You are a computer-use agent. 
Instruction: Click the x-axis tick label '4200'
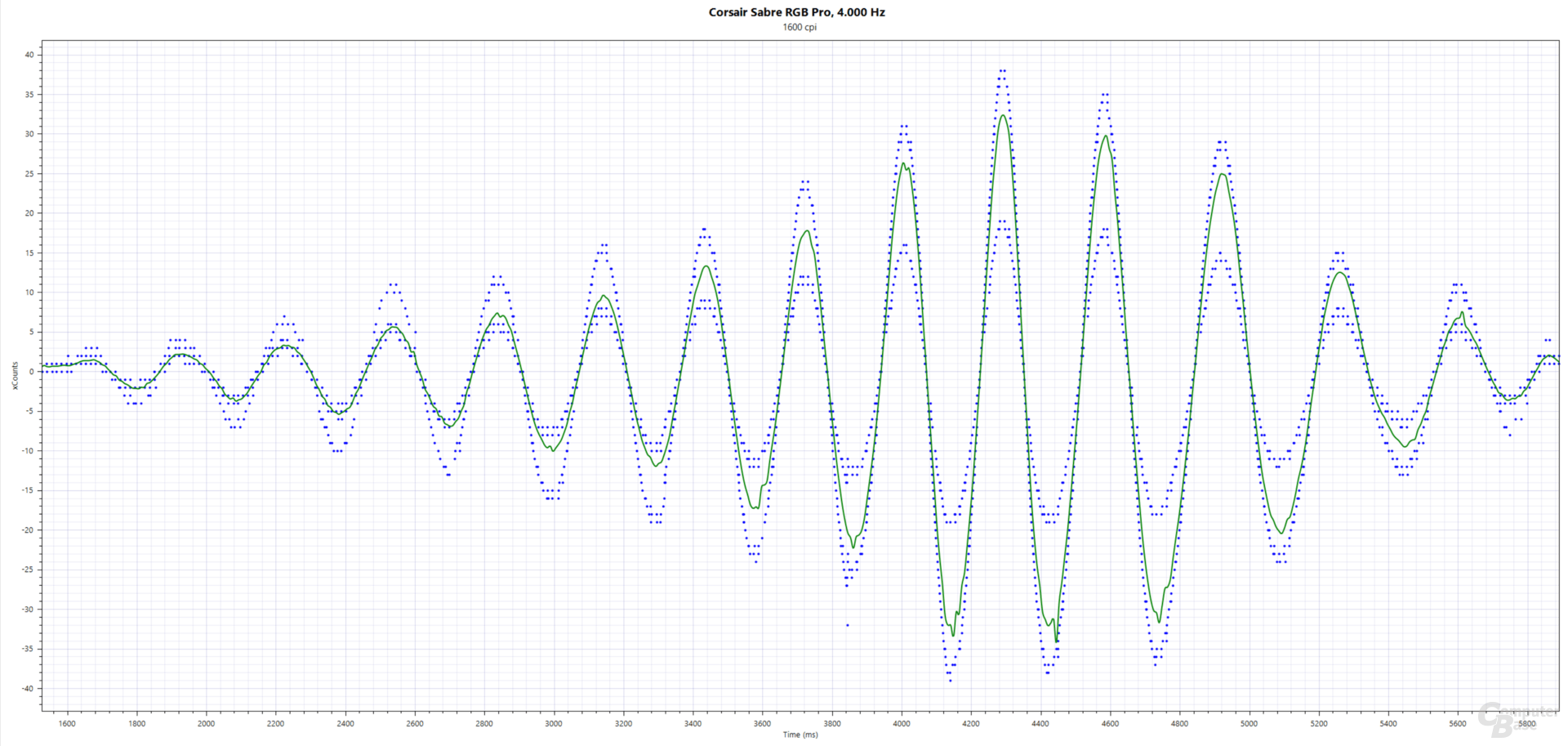[971, 723]
